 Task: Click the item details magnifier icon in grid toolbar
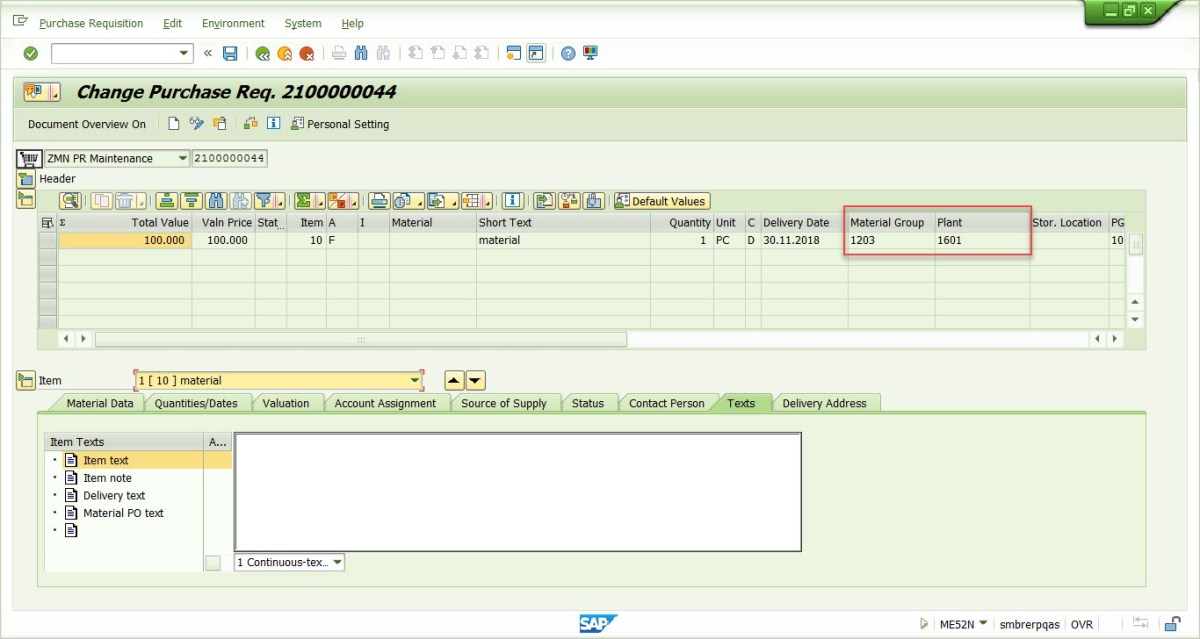coord(69,201)
